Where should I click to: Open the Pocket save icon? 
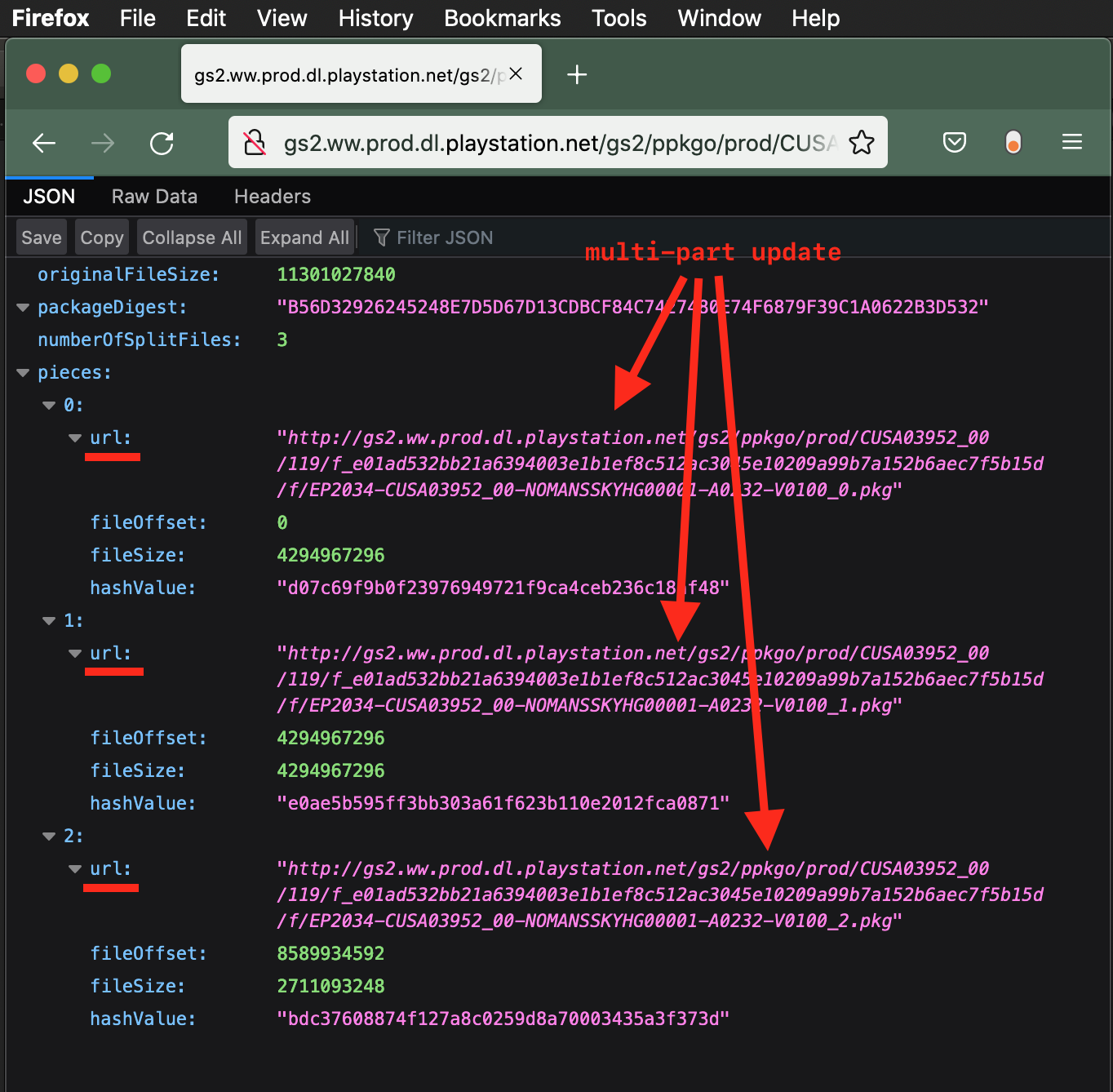pos(955,143)
